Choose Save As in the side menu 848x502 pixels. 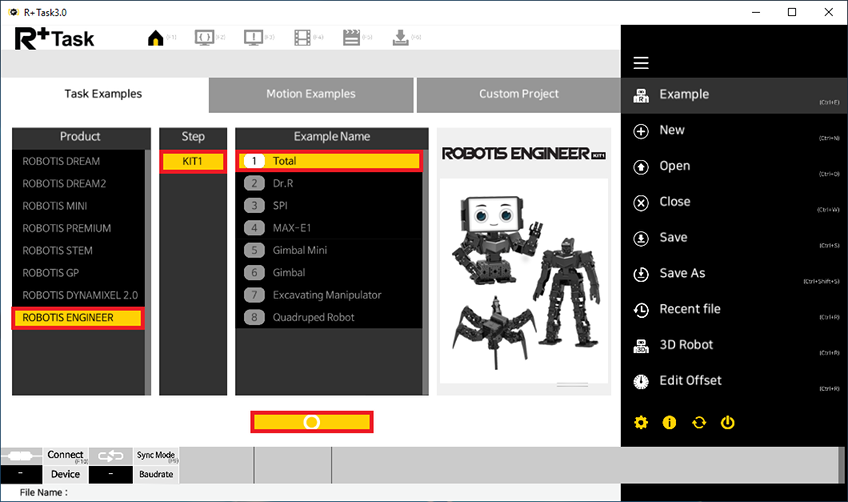(734, 273)
